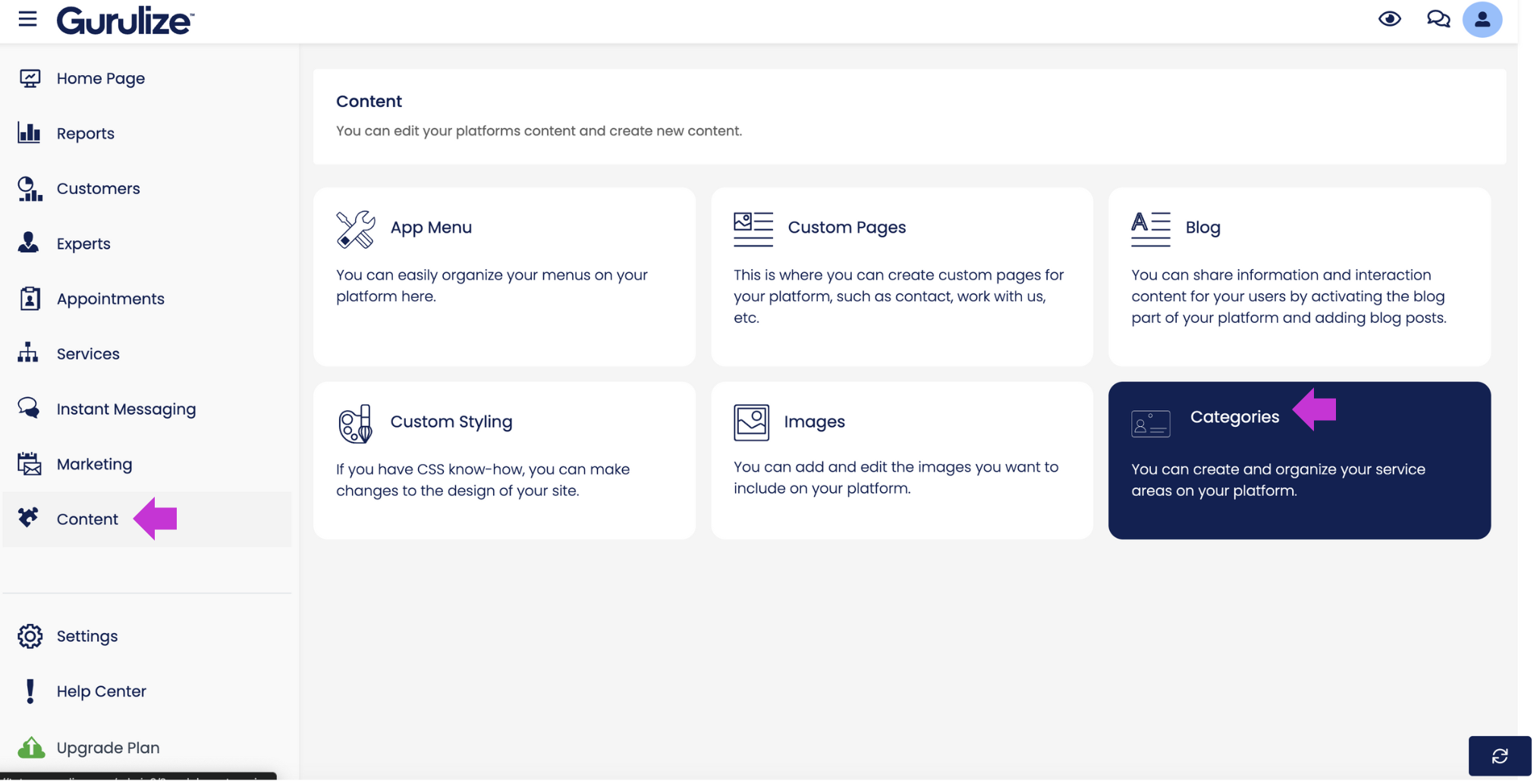
Task: Open the Categories card title
Action: tap(1234, 417)
